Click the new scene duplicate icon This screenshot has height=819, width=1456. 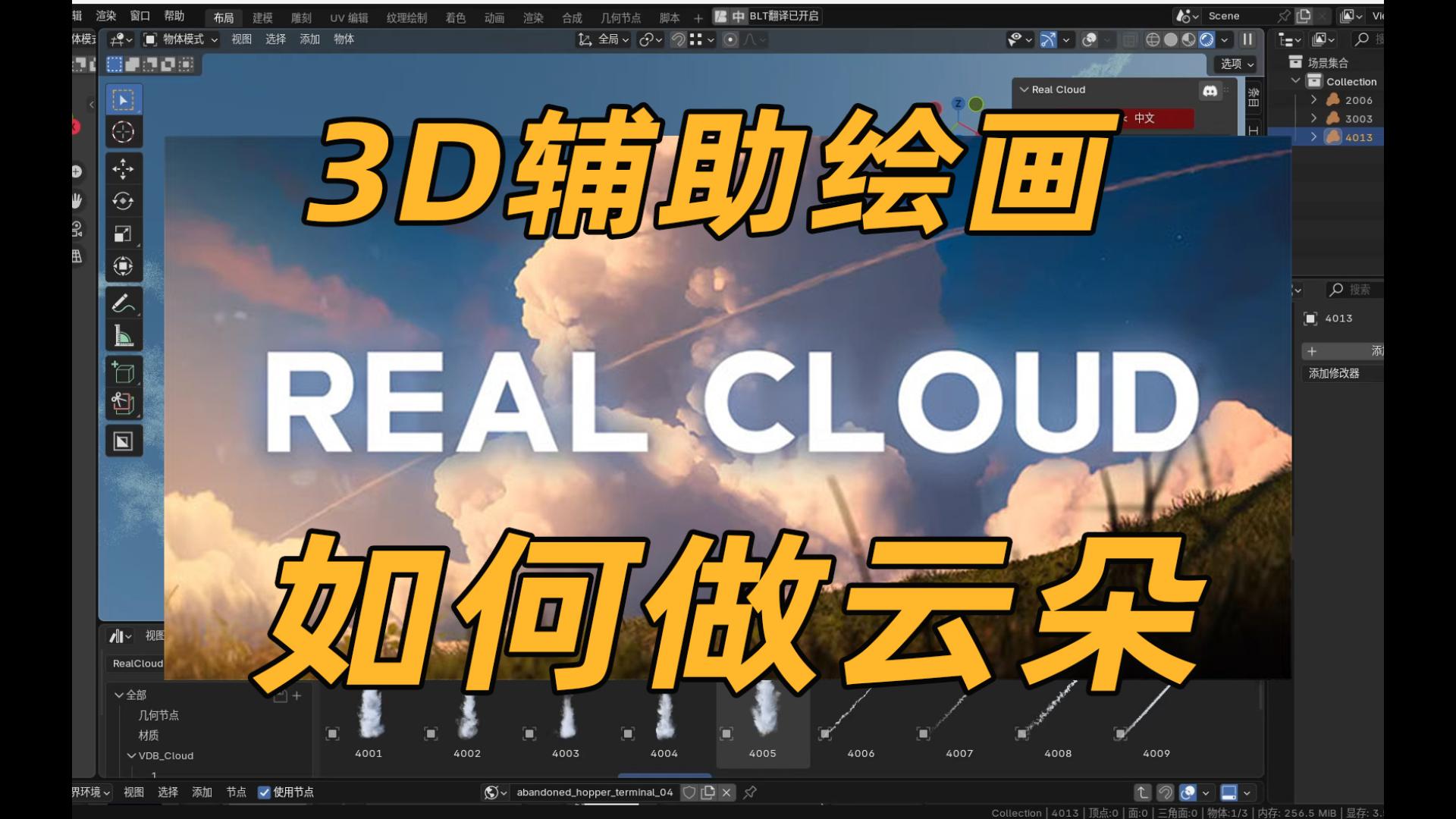tap(1303, 16)
